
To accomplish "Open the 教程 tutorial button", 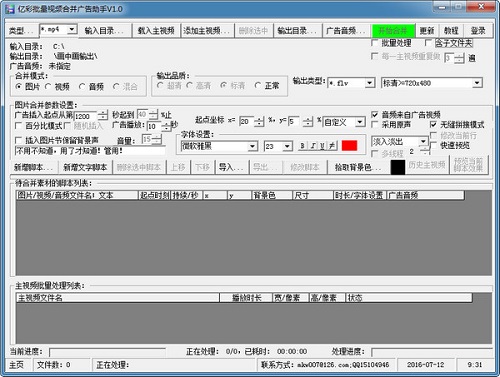I will (451, 31).
